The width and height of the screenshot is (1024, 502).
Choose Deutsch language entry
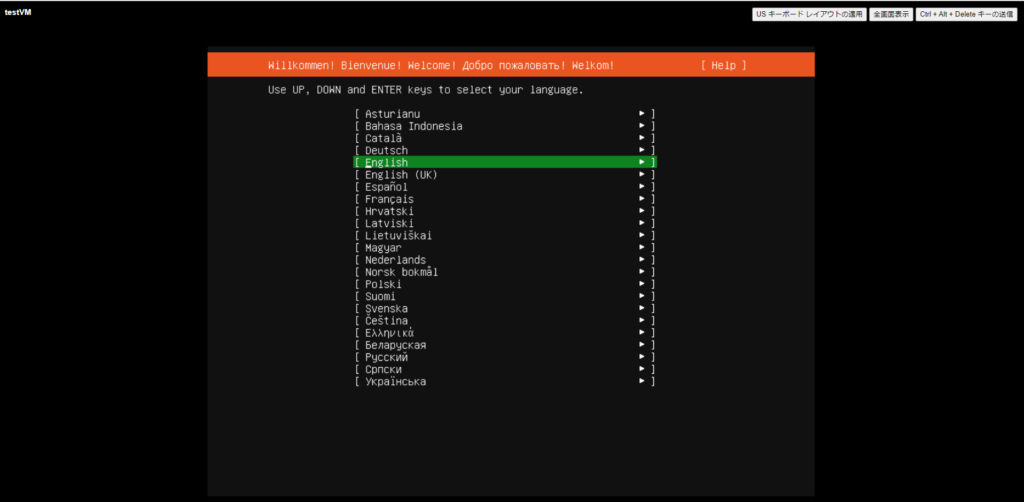pyautogui.click(x=505, y=150)
